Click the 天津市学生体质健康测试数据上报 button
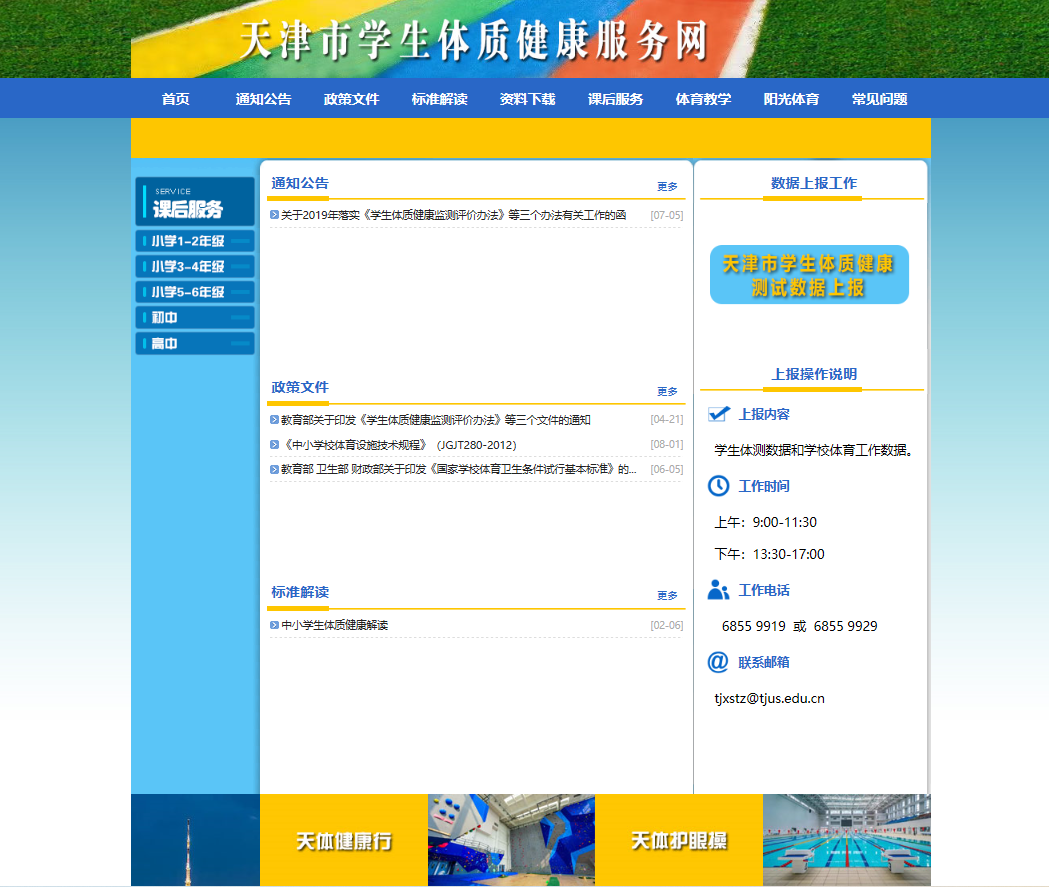The width and height of the screenshot is (1049, 887). click(x=809, y=275)
